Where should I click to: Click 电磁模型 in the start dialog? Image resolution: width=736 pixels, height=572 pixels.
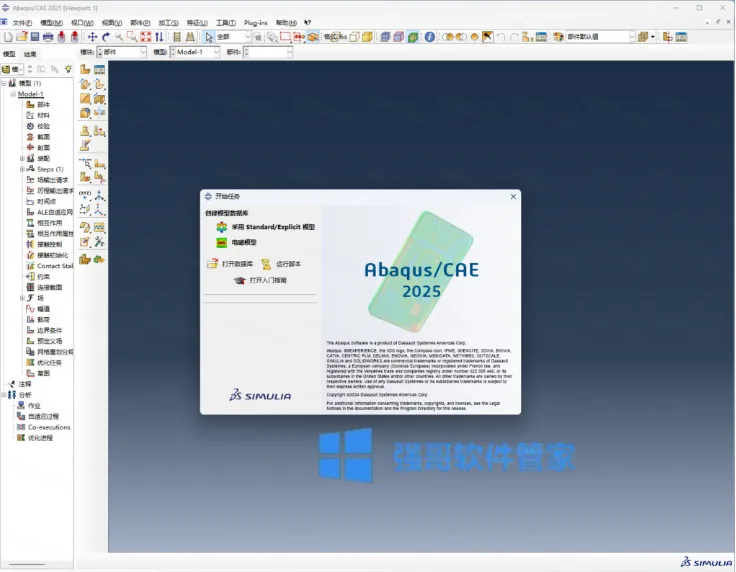[244, 243]
